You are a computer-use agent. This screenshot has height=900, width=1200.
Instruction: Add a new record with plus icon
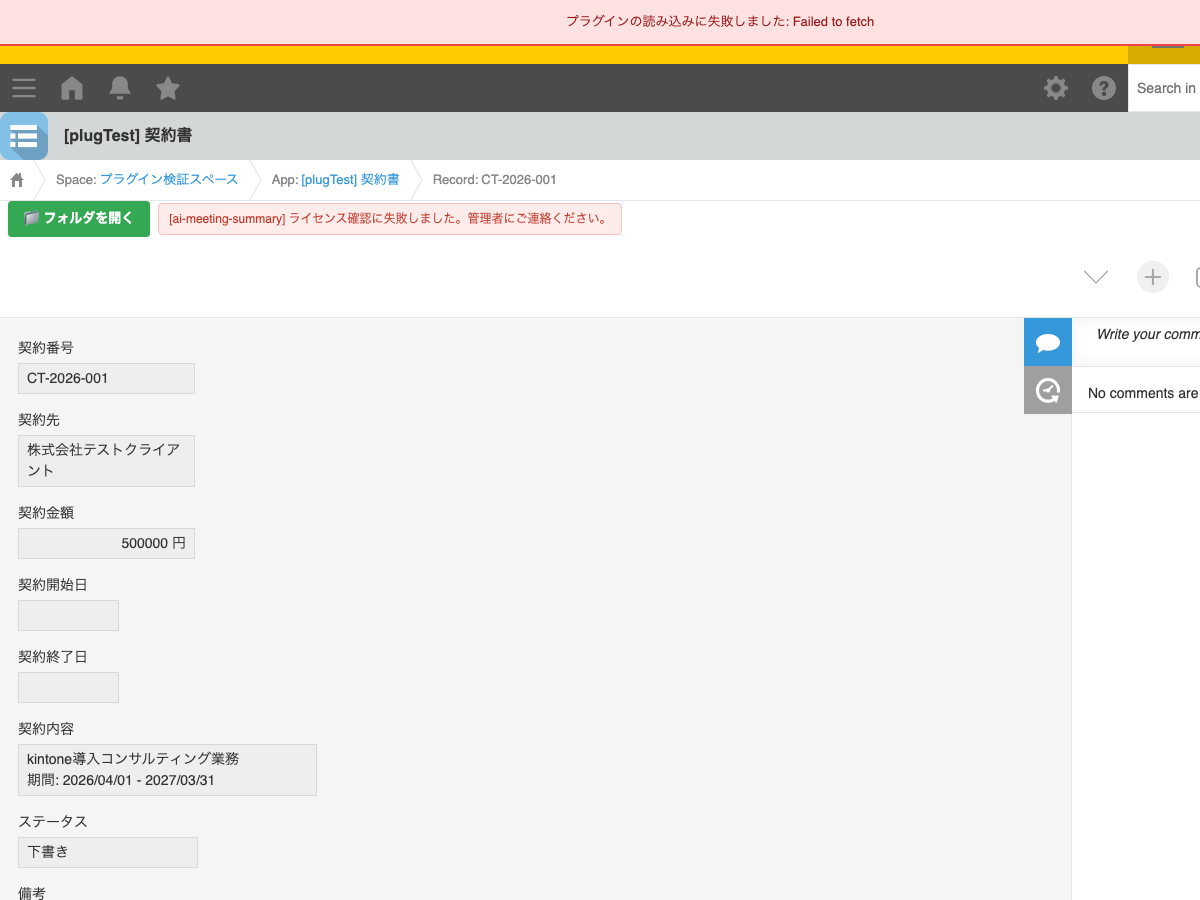point(1152,277)
